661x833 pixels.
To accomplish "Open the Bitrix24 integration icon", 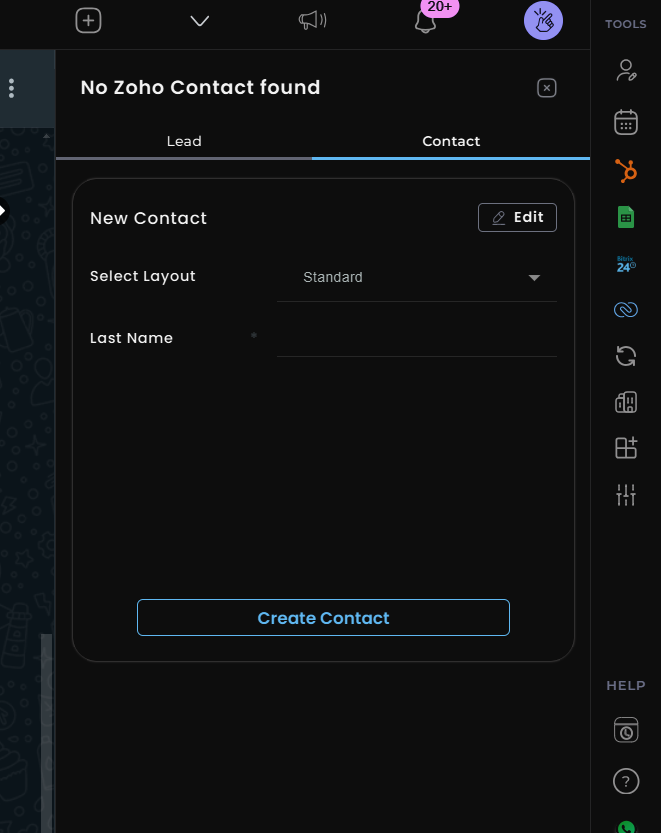I will tap(626, 264).
